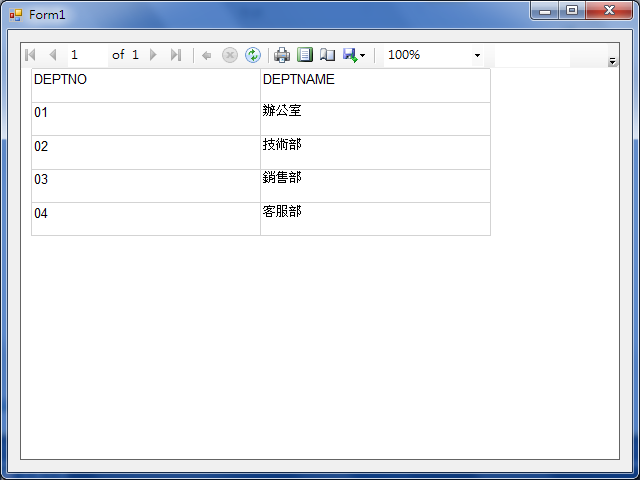Select the cell with 01

pyautogui.click(x=146, y=119)
